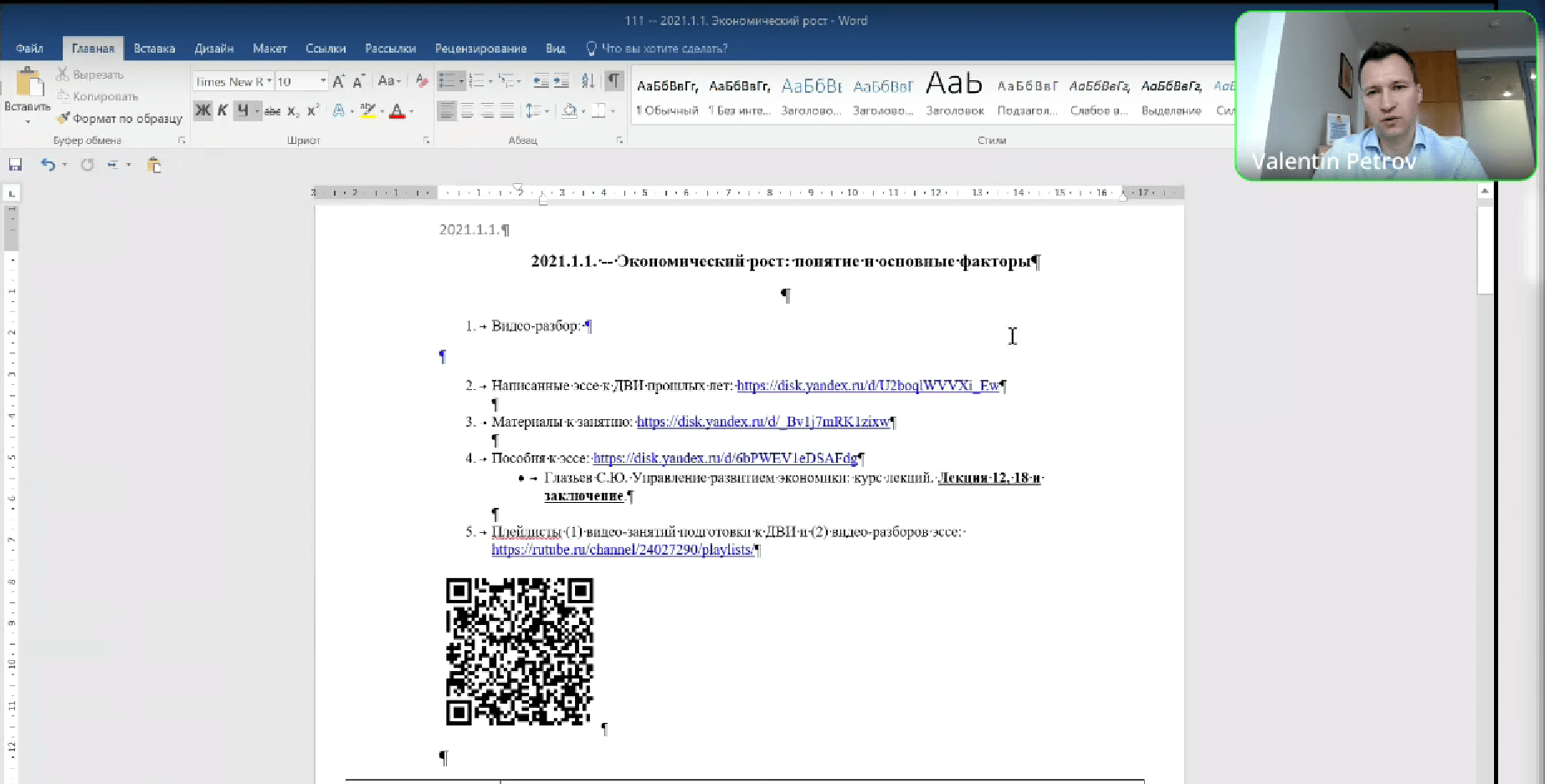
Task: Click the borders icon in the paragraph group
Action: 598,110
